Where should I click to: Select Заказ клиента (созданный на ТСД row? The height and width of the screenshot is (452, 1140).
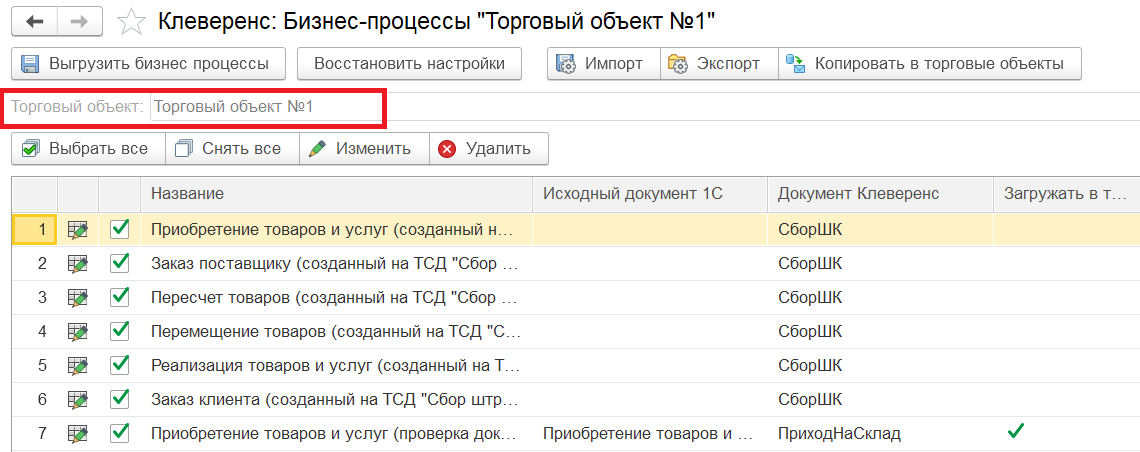point(335,400)
